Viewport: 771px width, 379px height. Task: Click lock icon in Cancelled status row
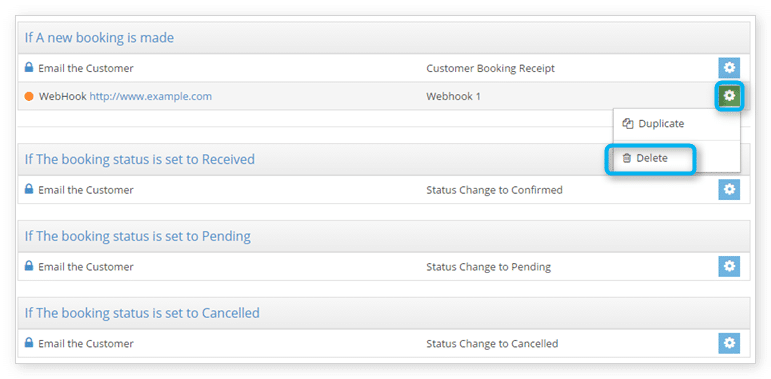29,343
